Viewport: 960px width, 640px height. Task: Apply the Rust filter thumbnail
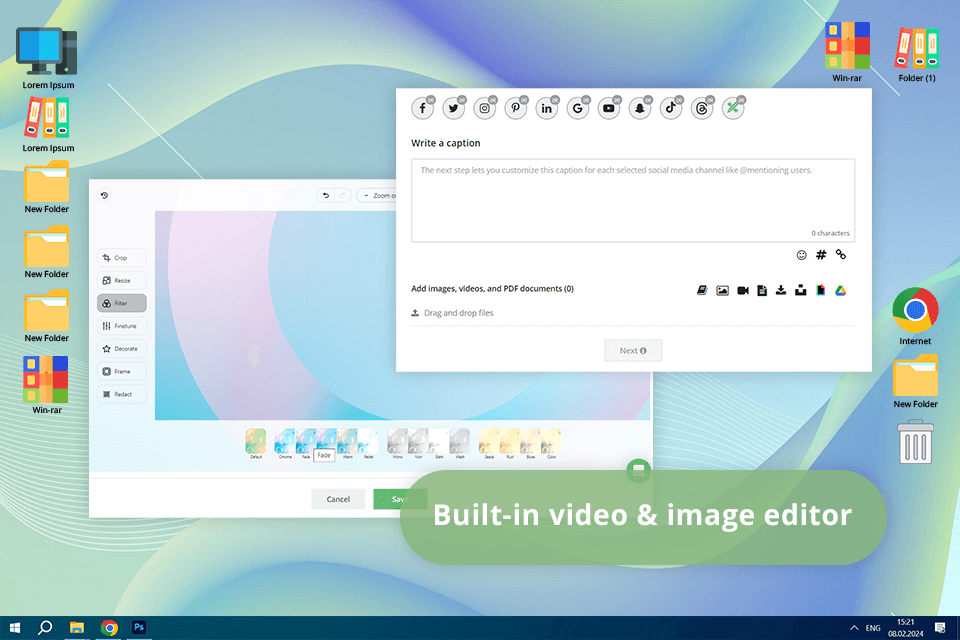pos(510,443)
